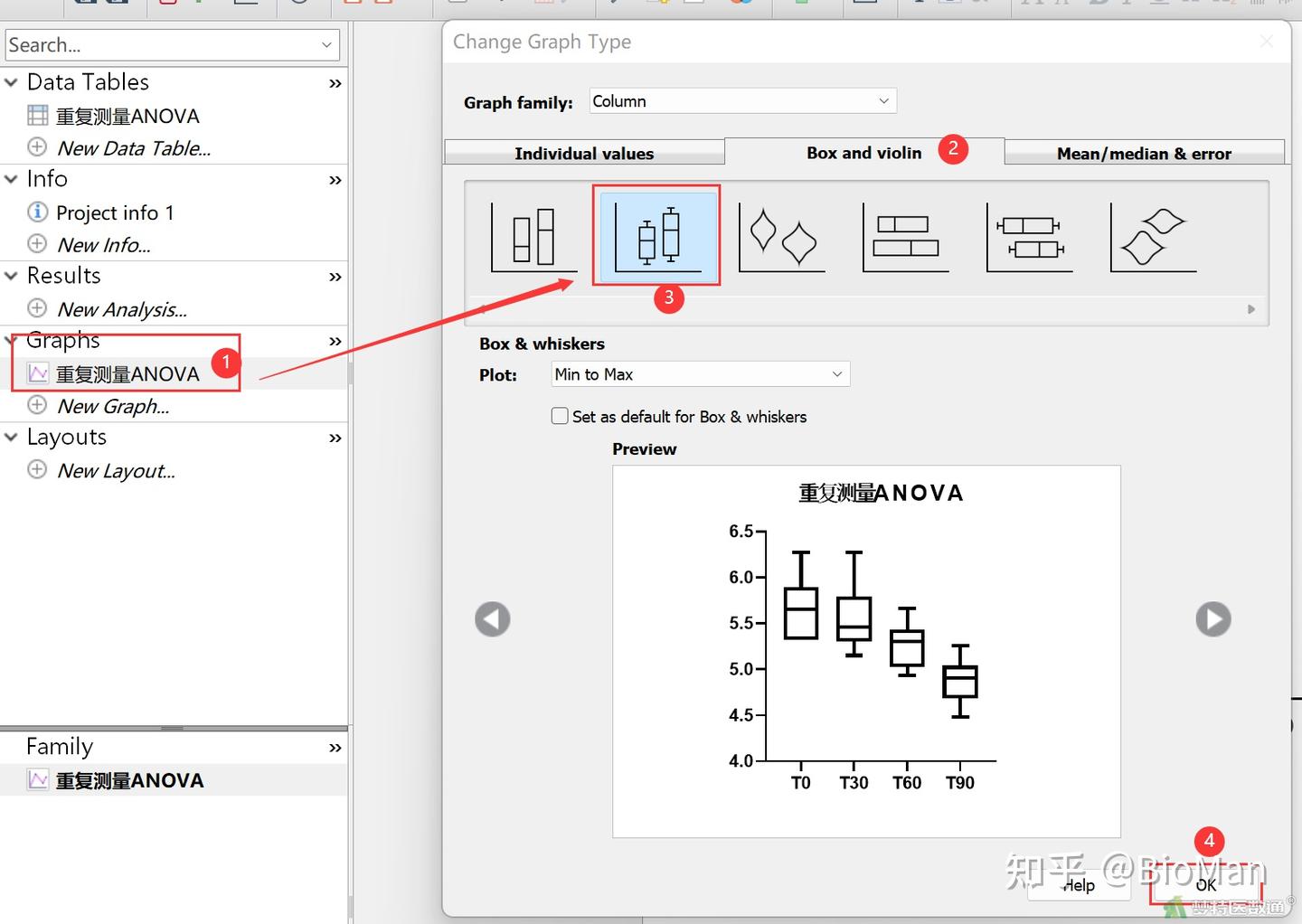Select 重复测量ANOVA in the Family panel
The width and height of the screenshot is (1302, 924).
coord(130,779)
